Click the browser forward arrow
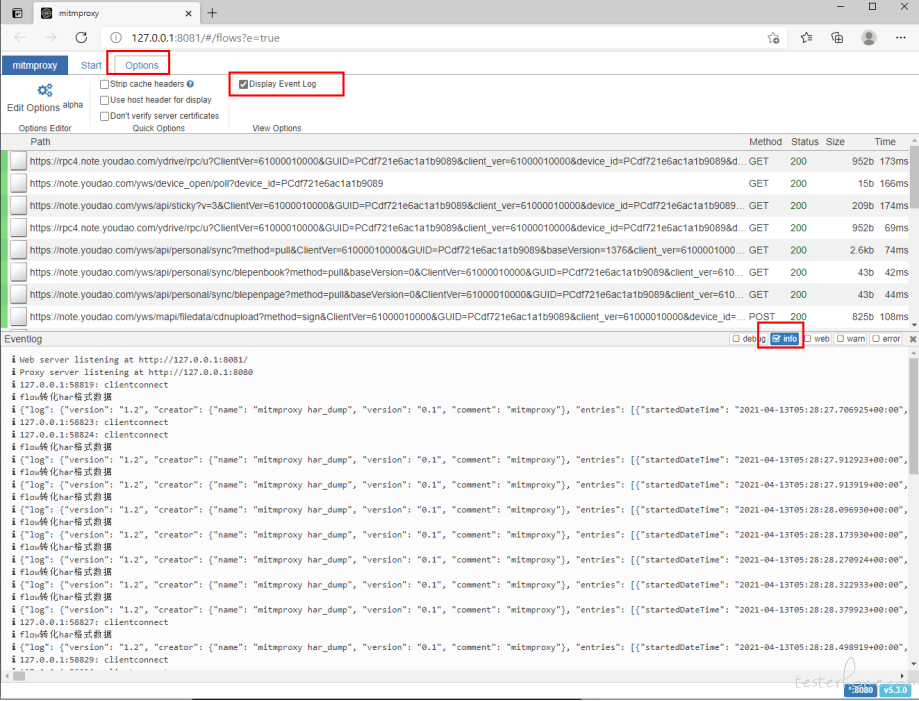Image resolution: width=919 pixels, height=701 pixels. tap(51, 38)
